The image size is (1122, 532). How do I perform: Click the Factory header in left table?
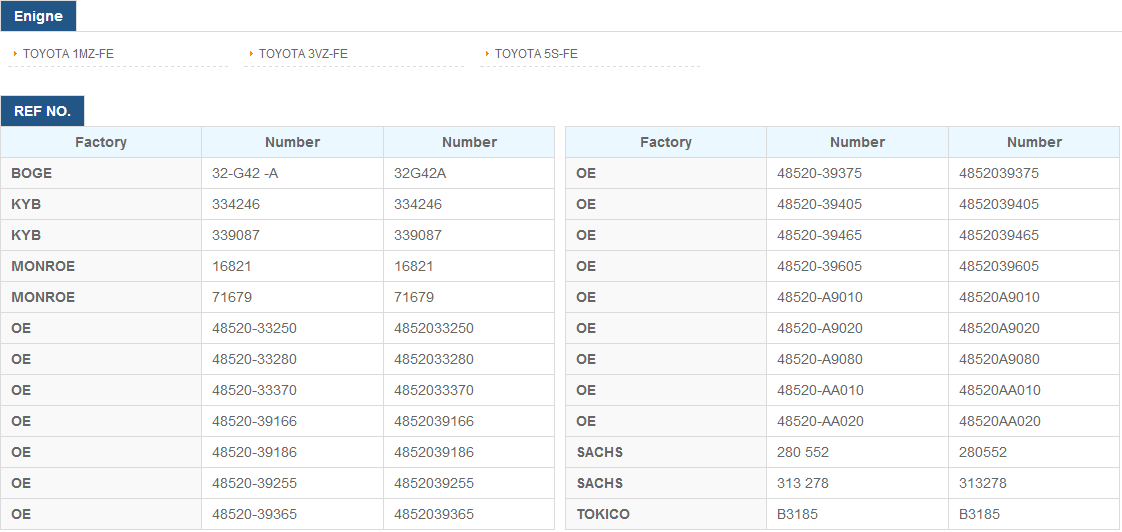click(101, 142)
